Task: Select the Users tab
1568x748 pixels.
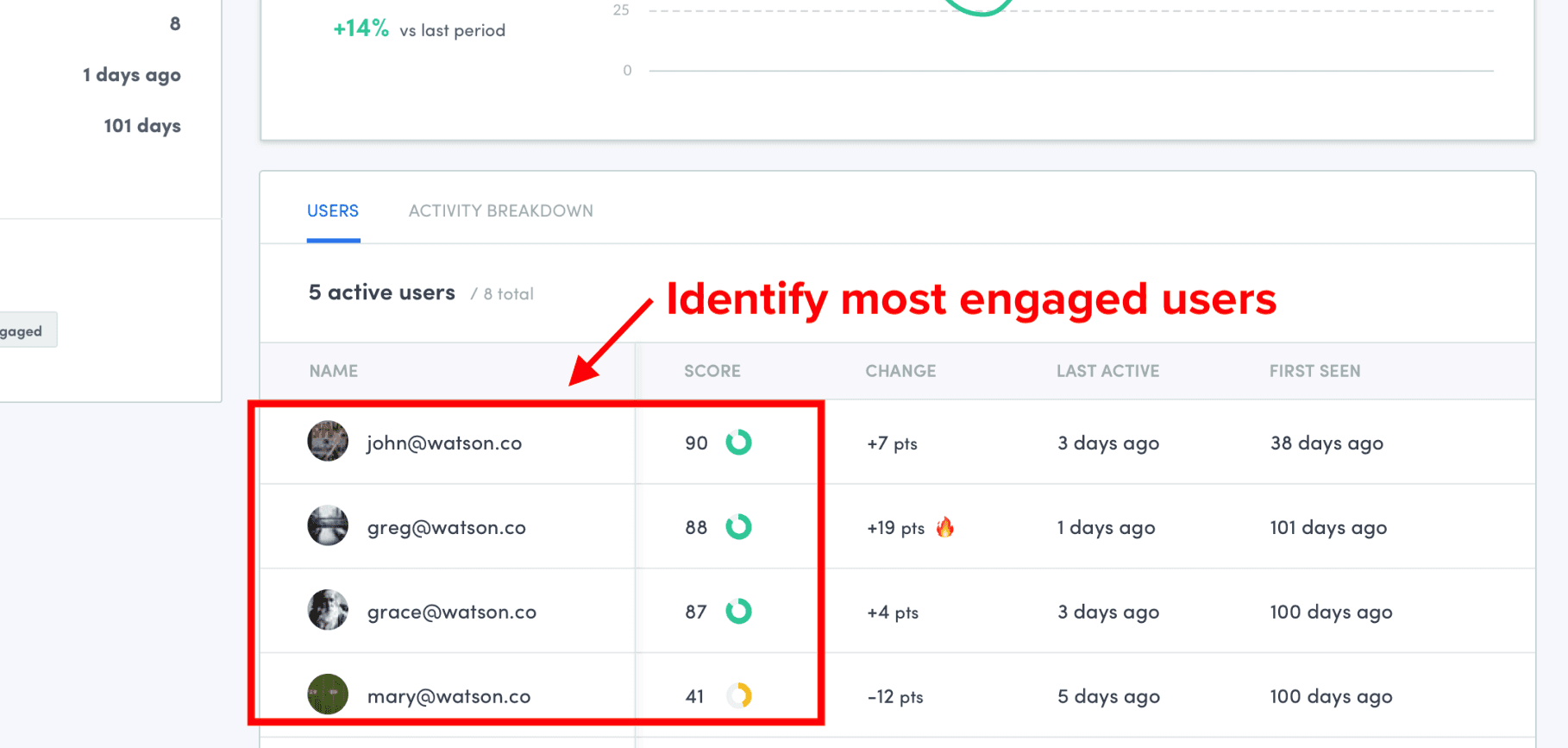Action: 333,211
